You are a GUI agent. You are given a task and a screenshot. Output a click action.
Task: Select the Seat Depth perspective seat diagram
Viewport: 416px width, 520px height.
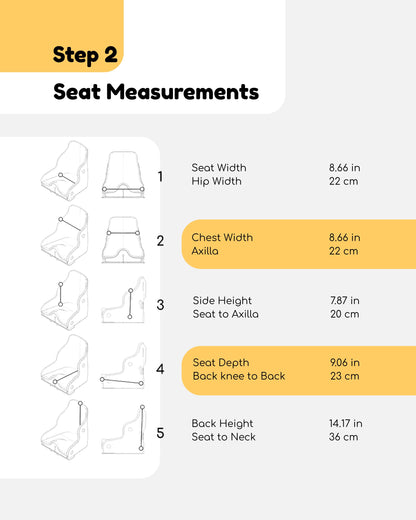tap(65, 365)
